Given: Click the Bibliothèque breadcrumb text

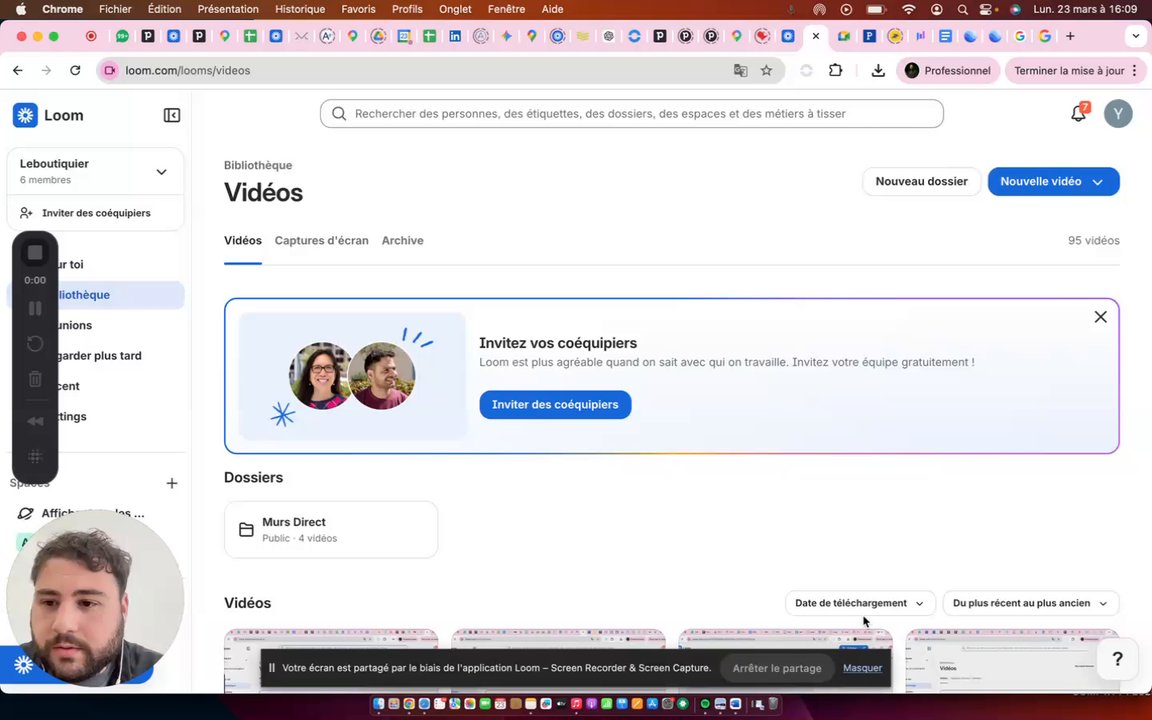Looking at the screenshot, I should coord(258,165).
